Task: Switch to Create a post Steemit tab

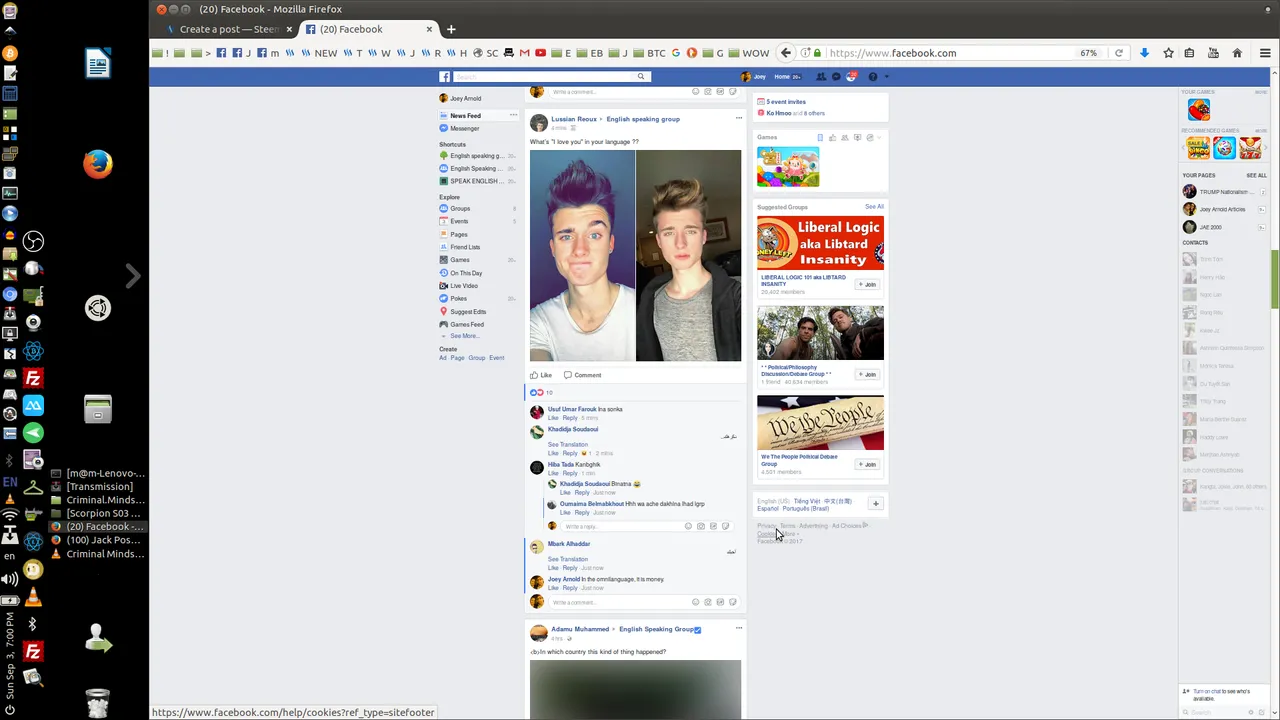Action: (x=228, y=29)
